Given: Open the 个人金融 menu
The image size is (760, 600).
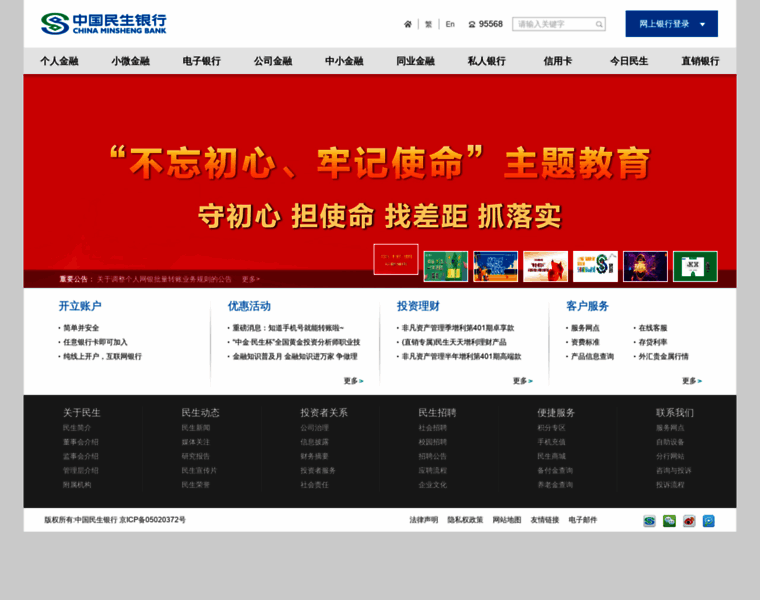Looking at the screenshot, I should (x=59, y=61).
